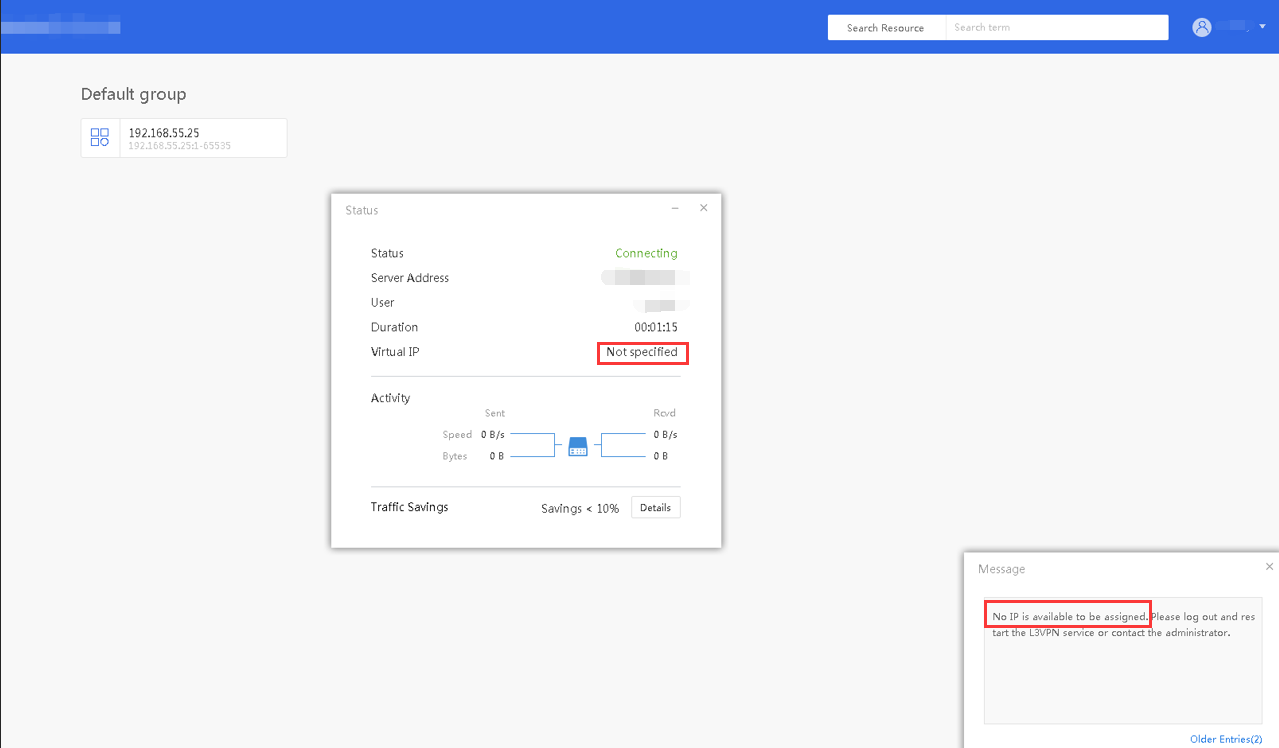
Task: Click the Default group heading
Action: 133,94
